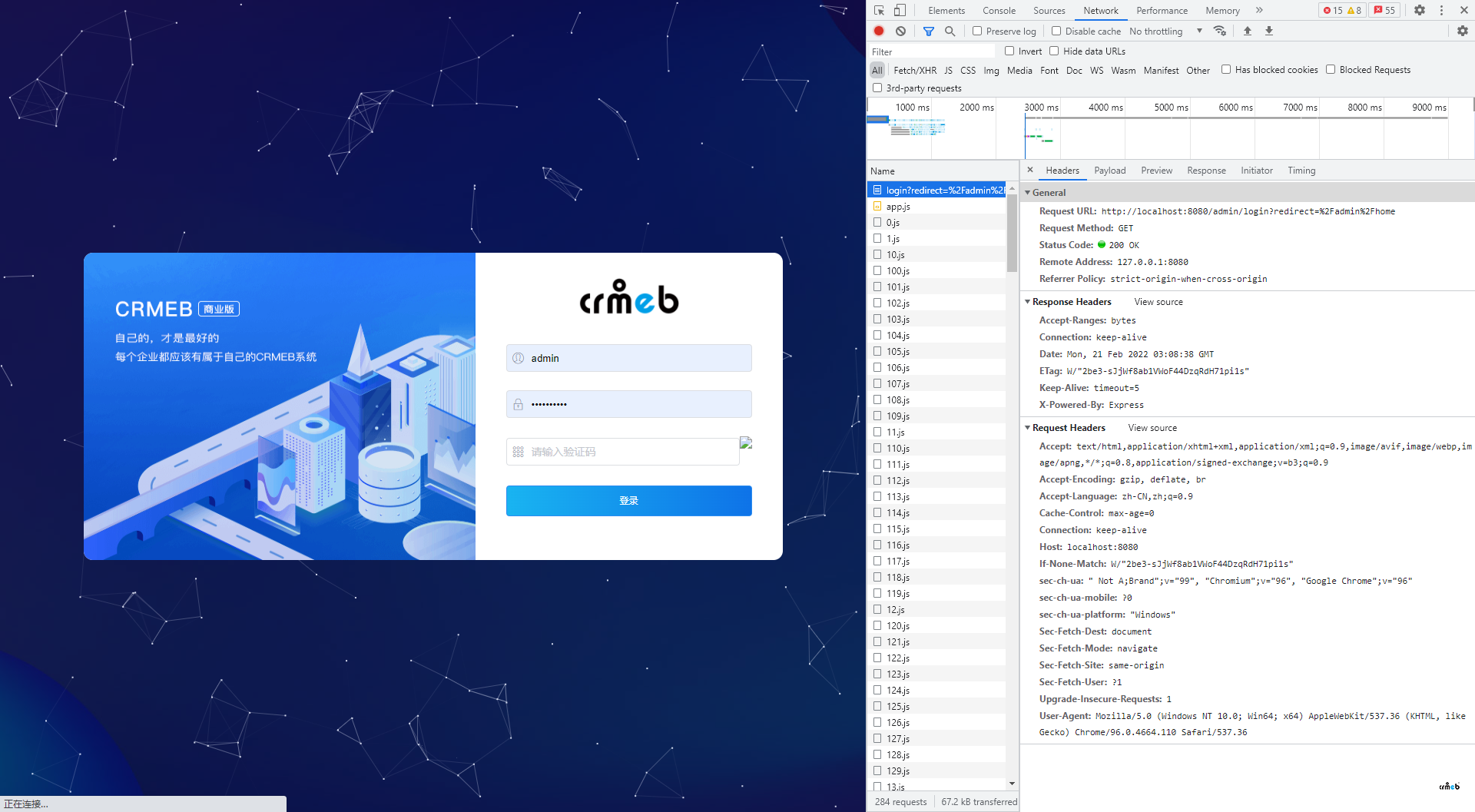
Task: Switch to the Console tab
Action: (x=999, y=10)
